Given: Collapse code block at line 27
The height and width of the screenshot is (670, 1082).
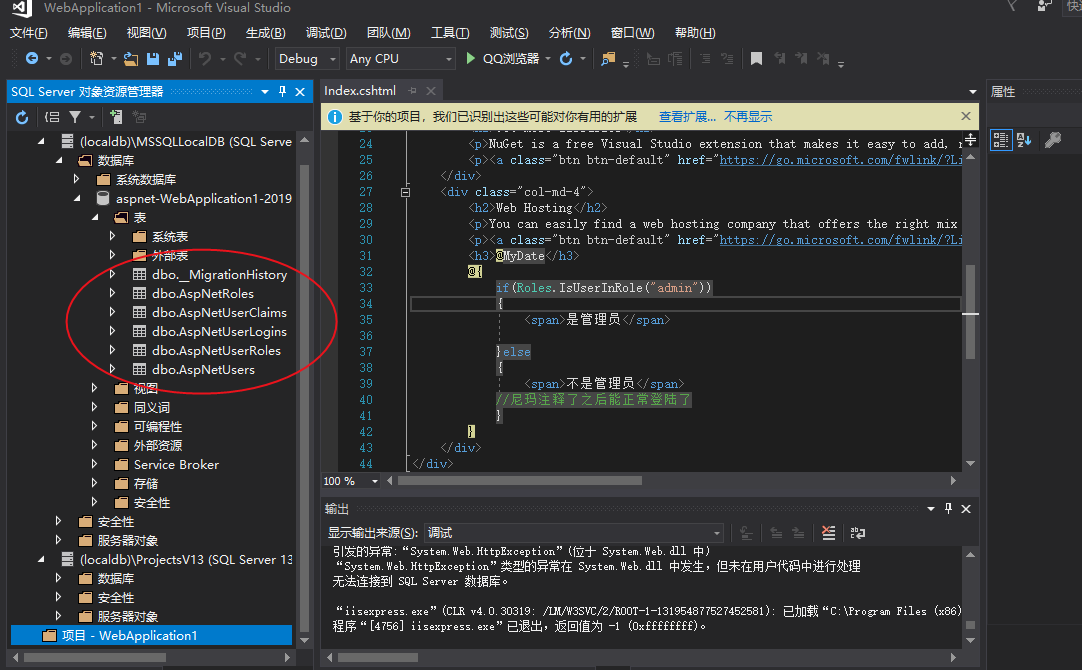Looking at the screenshot, I should click(x=406, y=193).
